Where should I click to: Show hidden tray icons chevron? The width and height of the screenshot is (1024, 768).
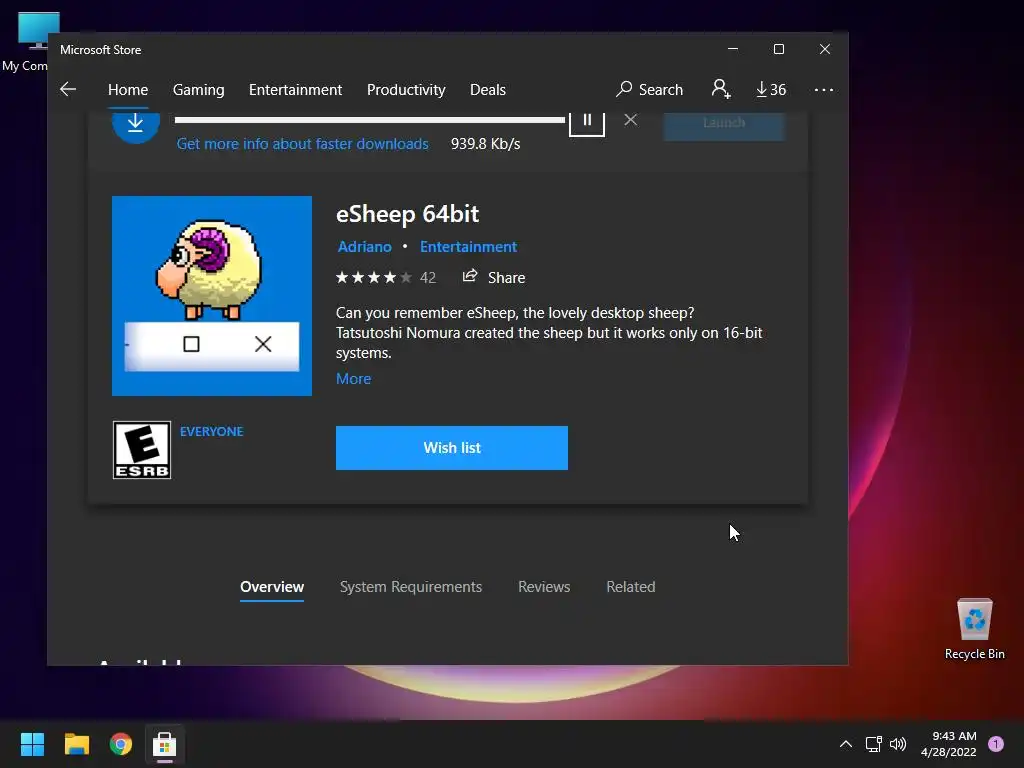click(x=845, y=744)
